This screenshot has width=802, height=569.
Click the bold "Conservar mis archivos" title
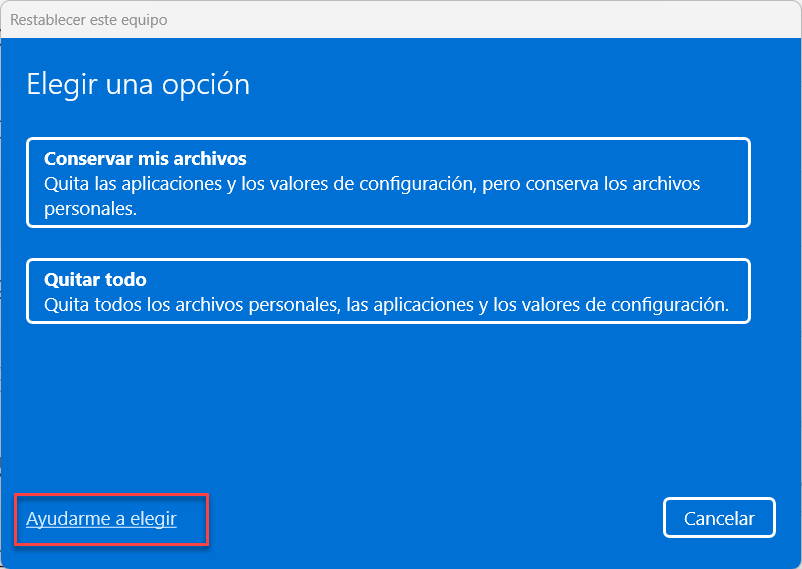(x=145, y=159)
